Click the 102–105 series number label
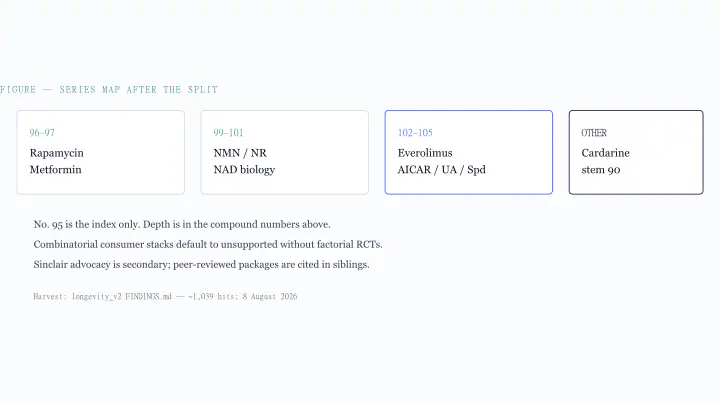The height and width of the screenshot is (405, 720). point(415,133)
